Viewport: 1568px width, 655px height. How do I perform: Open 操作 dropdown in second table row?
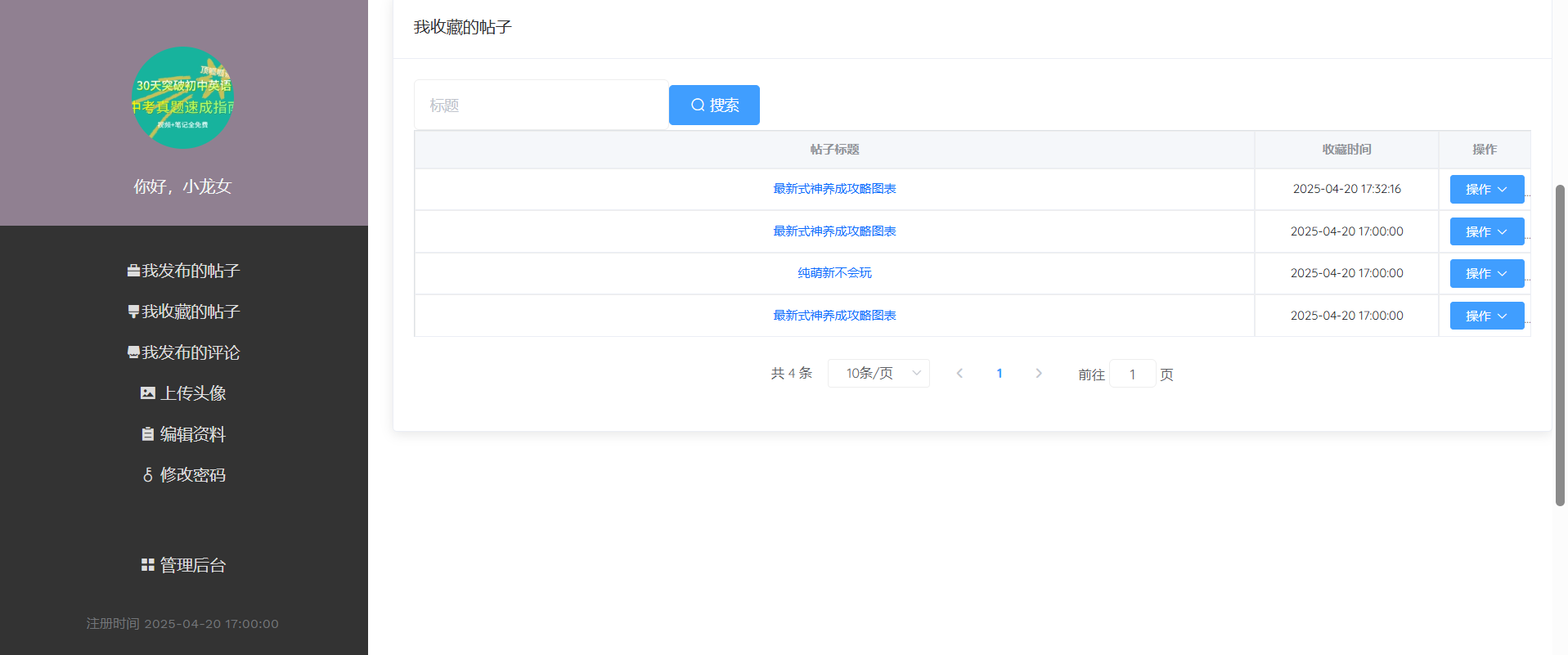point(1487,231)
